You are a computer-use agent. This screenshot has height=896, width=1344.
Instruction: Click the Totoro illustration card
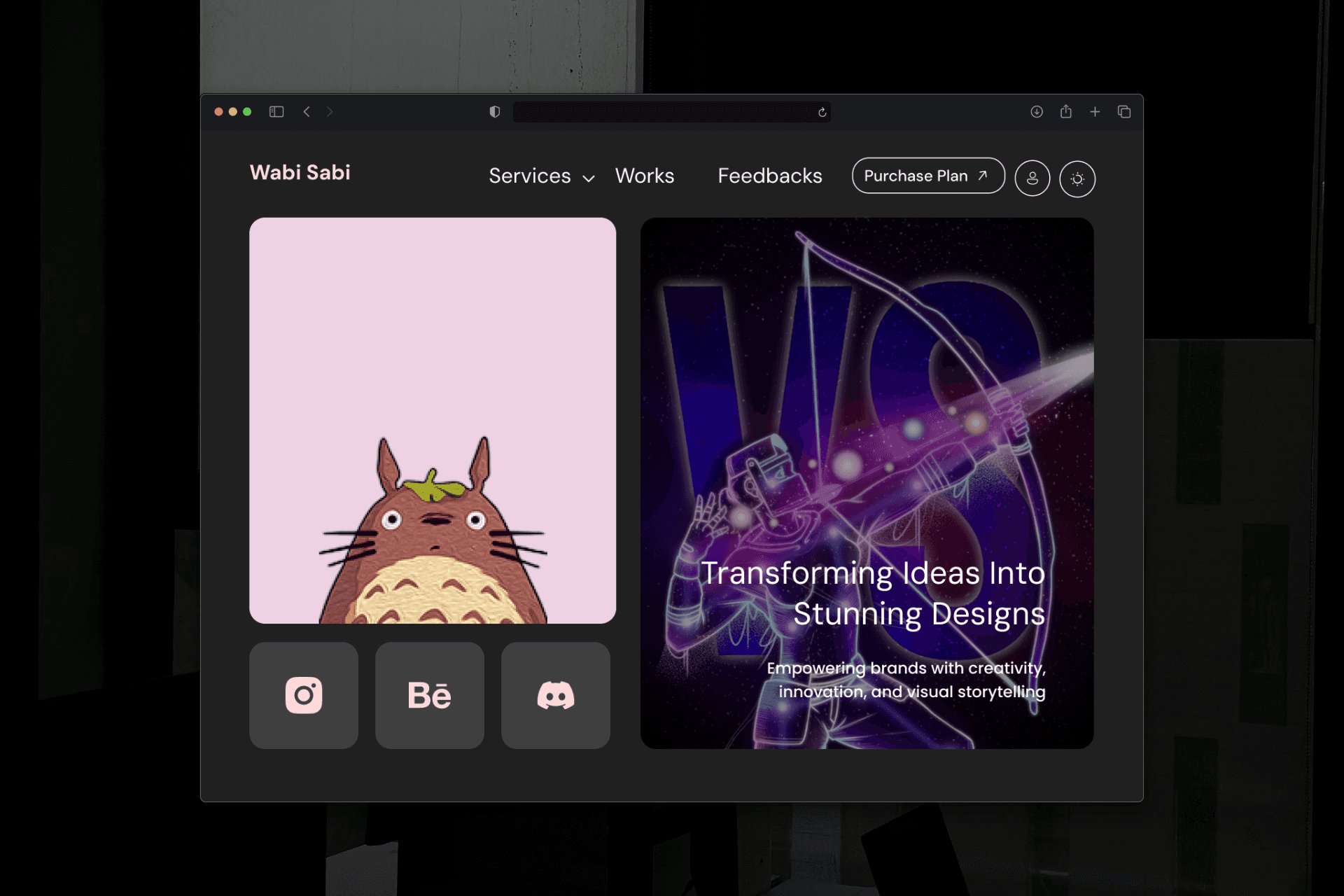click(433, 420)
